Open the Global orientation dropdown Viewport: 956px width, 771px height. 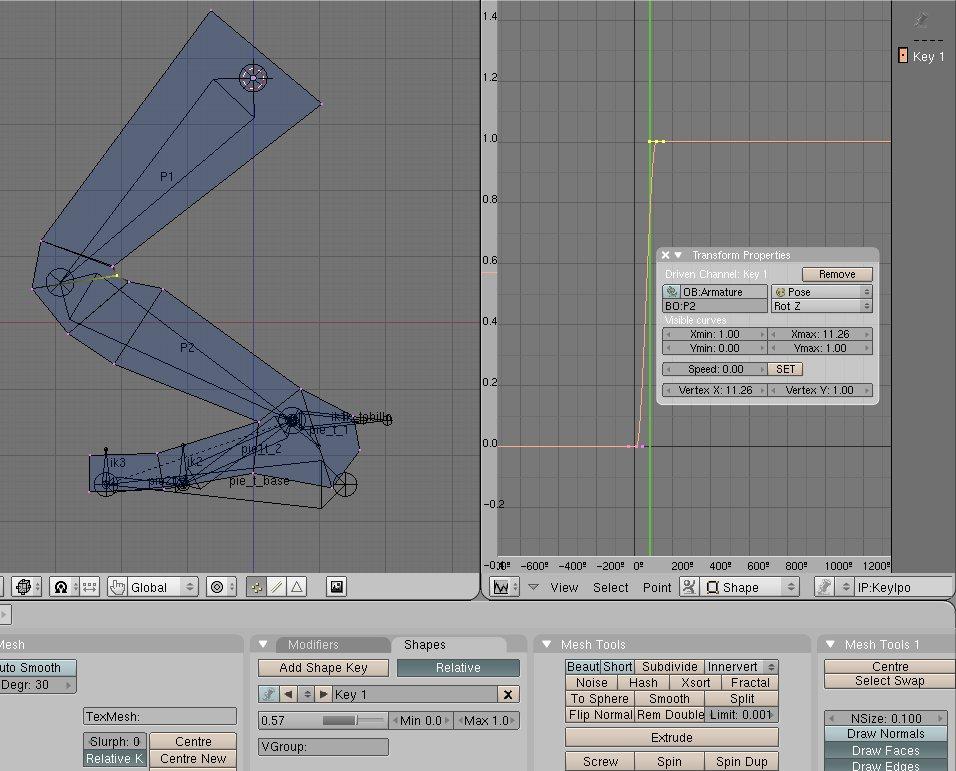(162, 587)
